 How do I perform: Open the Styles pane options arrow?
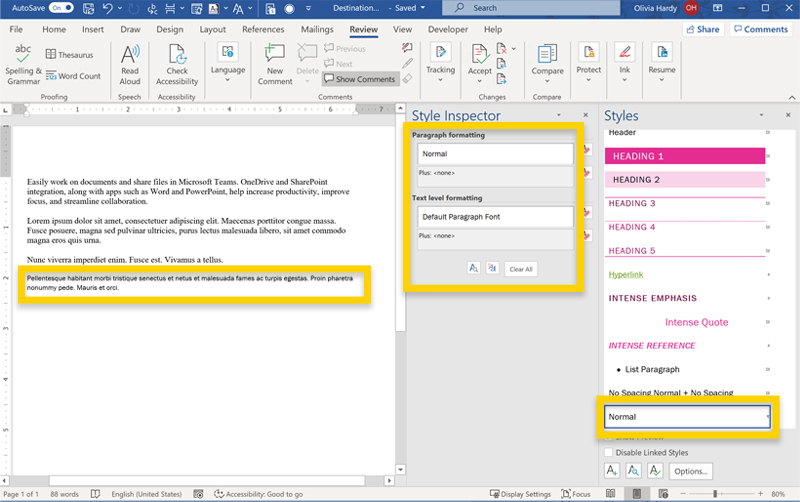click(x=762, y=117)
